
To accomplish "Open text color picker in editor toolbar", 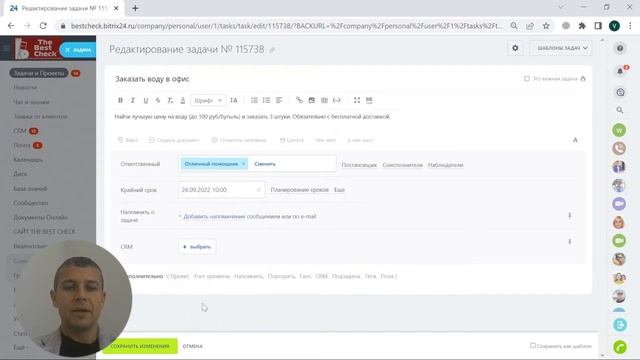I will 183,100.
